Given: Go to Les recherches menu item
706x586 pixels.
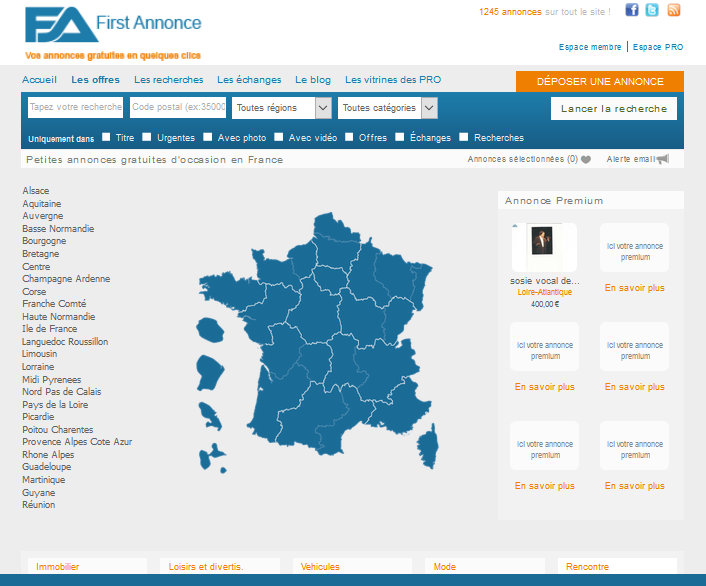Looking at the screenshot, I should click(168, 80).
